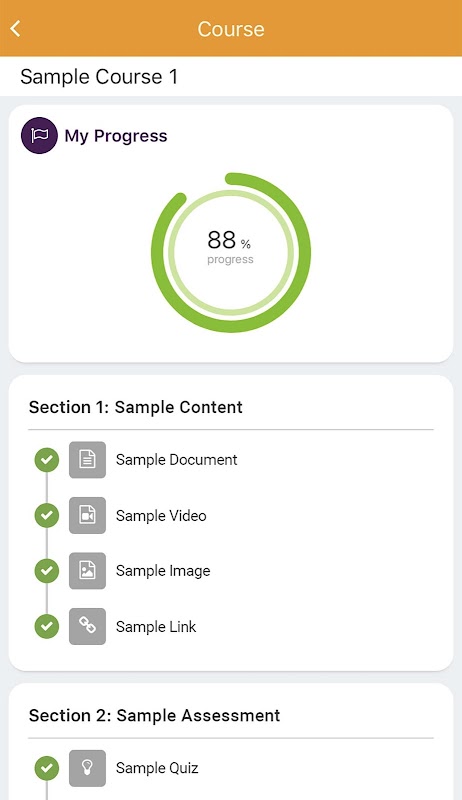The width and height of the screenshot is (462, 800).
Task: Click the Sample Quiz completion checkmark
Action: tap(47, 768)
